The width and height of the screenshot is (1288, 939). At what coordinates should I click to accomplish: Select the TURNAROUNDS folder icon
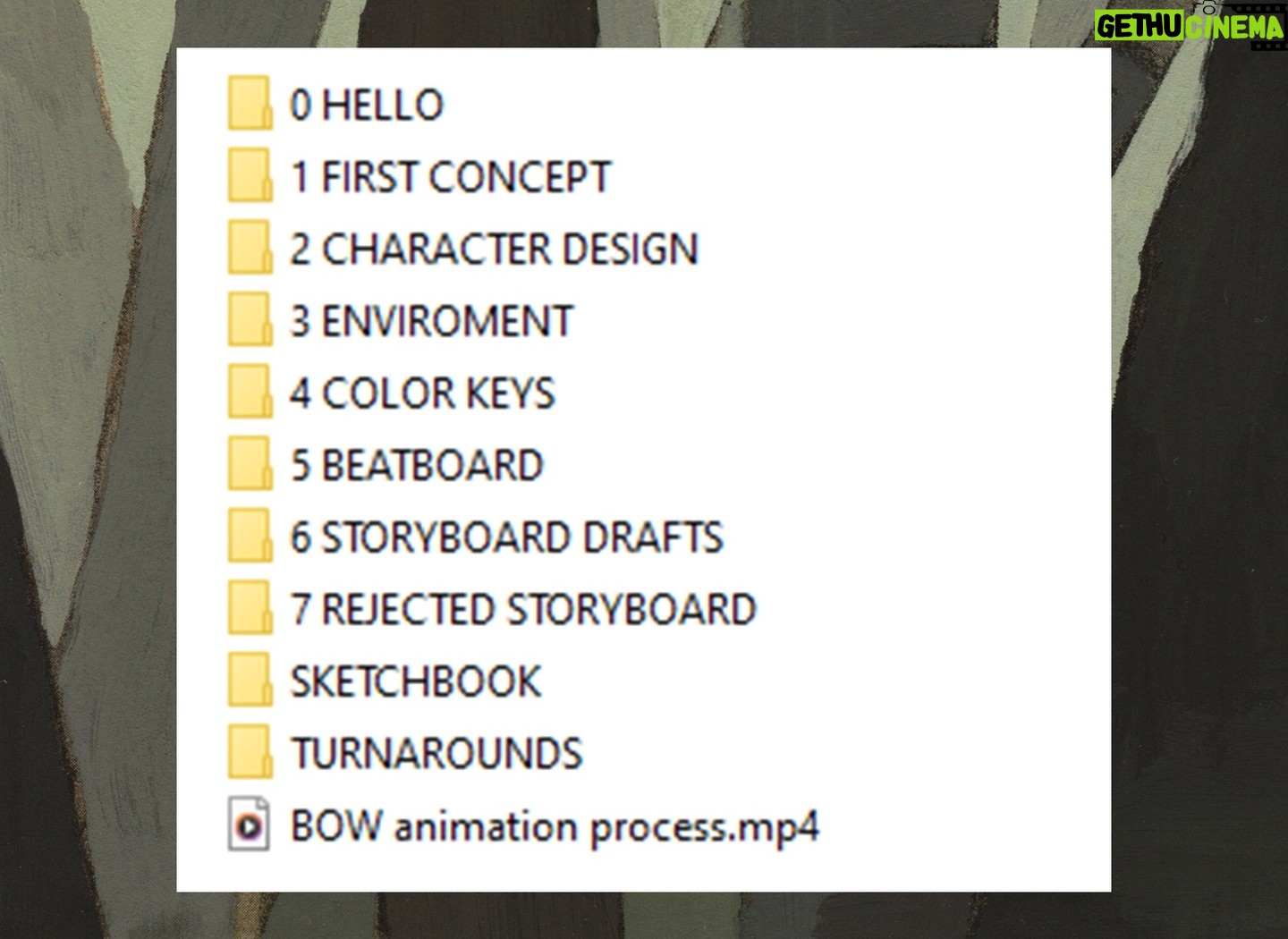(x=250, y=753)
